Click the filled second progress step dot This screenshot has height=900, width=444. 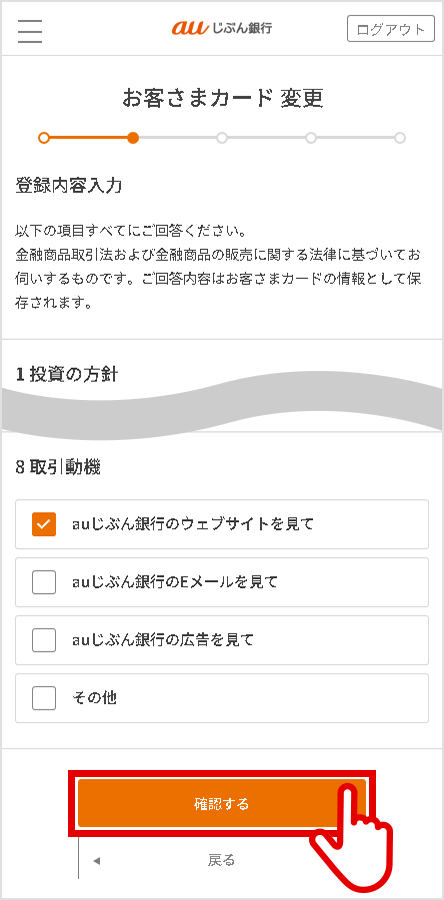133,138
